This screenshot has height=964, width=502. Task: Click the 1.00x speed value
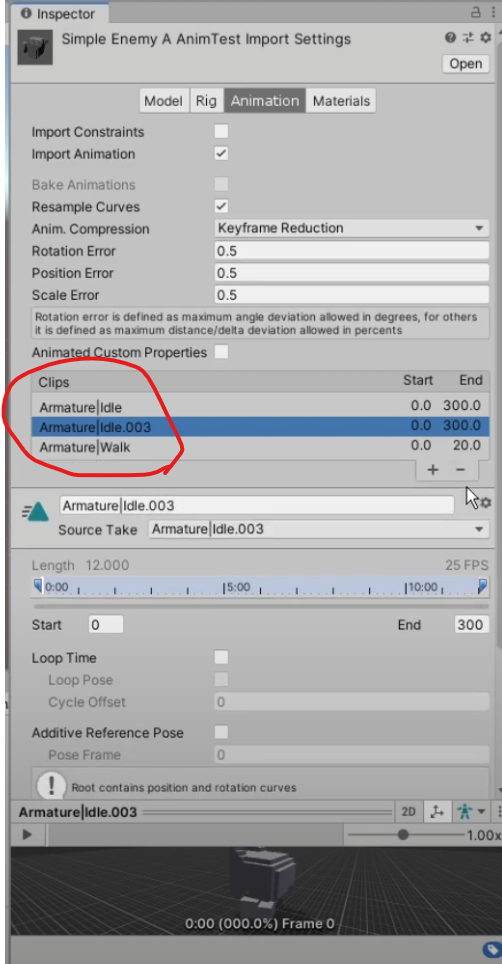484,835
